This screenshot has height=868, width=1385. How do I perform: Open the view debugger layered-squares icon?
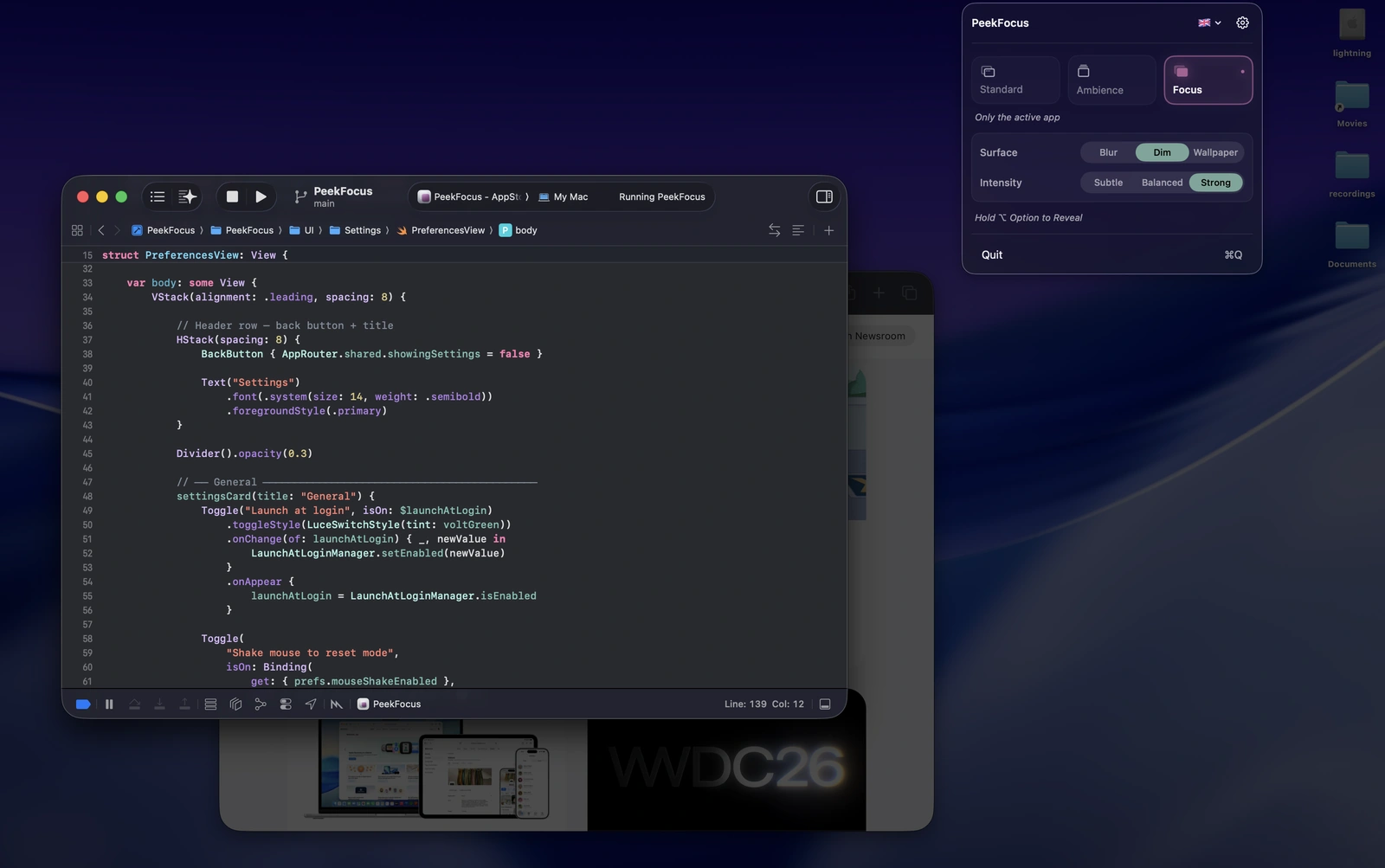(x=235, y=704)
